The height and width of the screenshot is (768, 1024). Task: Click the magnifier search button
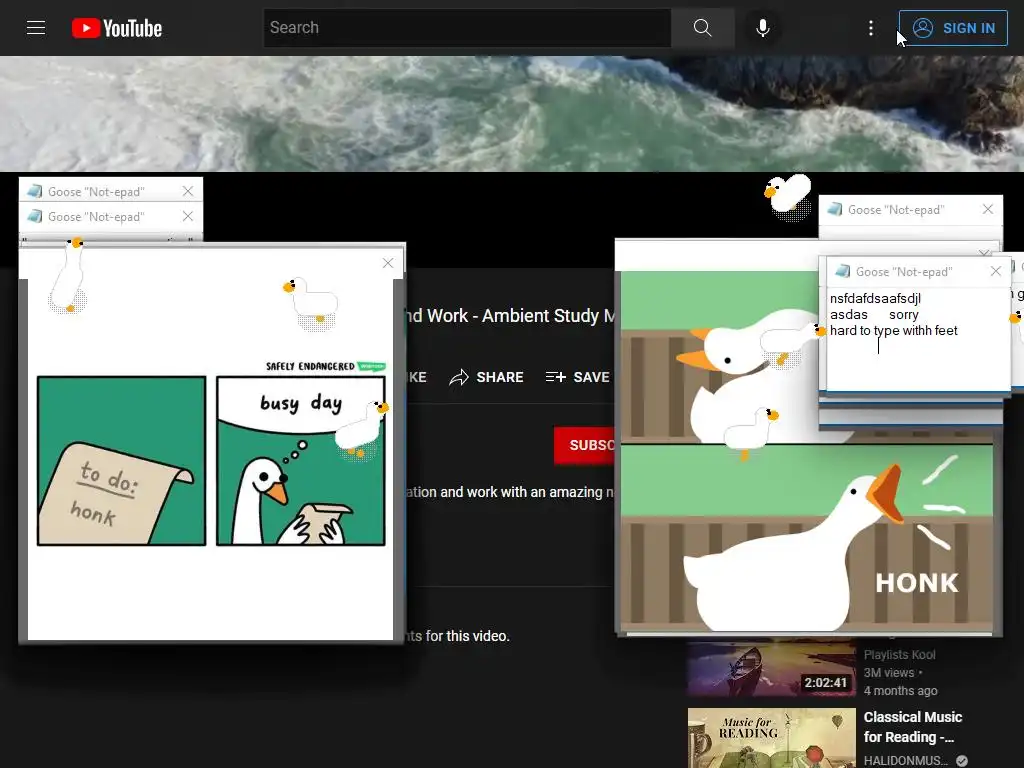[x=703, y=27]
